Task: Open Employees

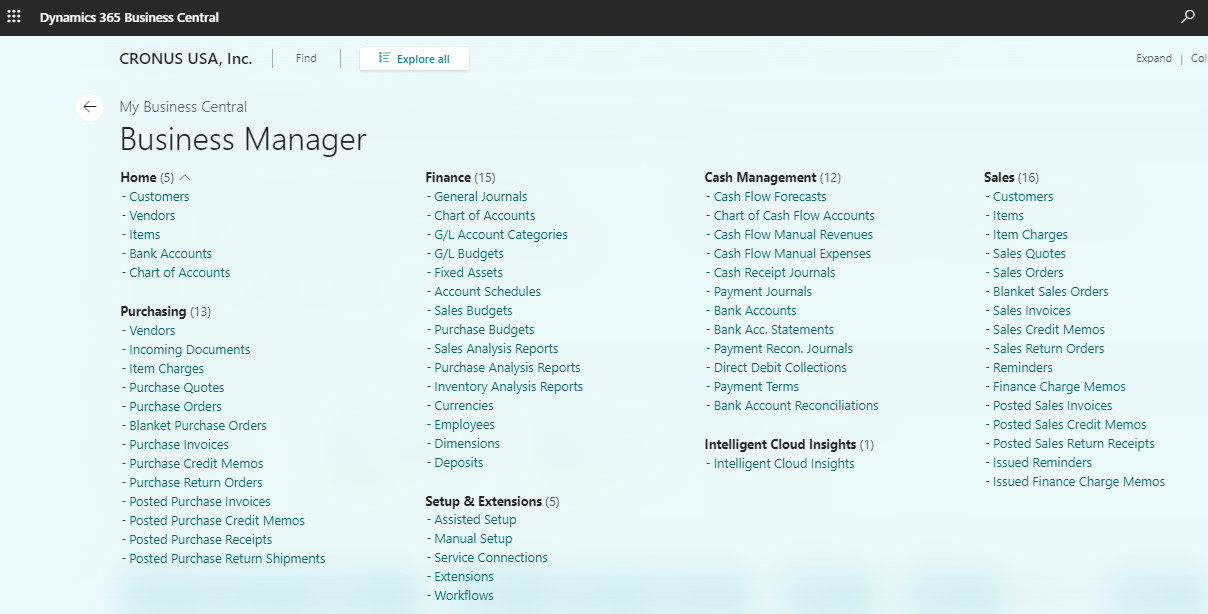Action: click(464, 425)
